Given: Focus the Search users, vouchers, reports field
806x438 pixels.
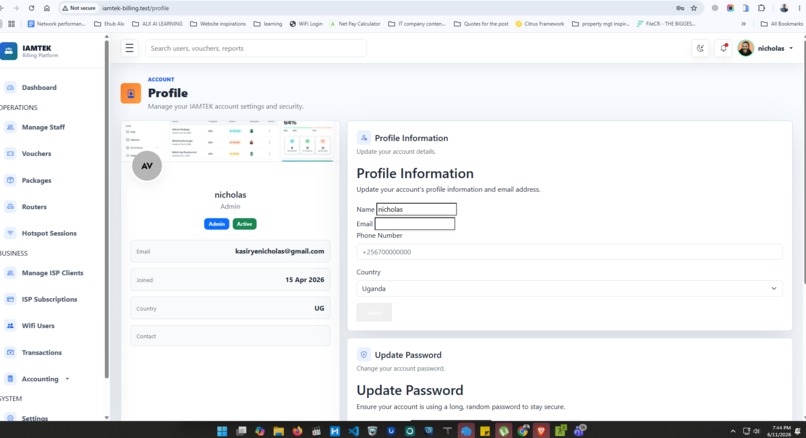Looking at the screenshot, I should pyautogui.click(x=256, y=48).
